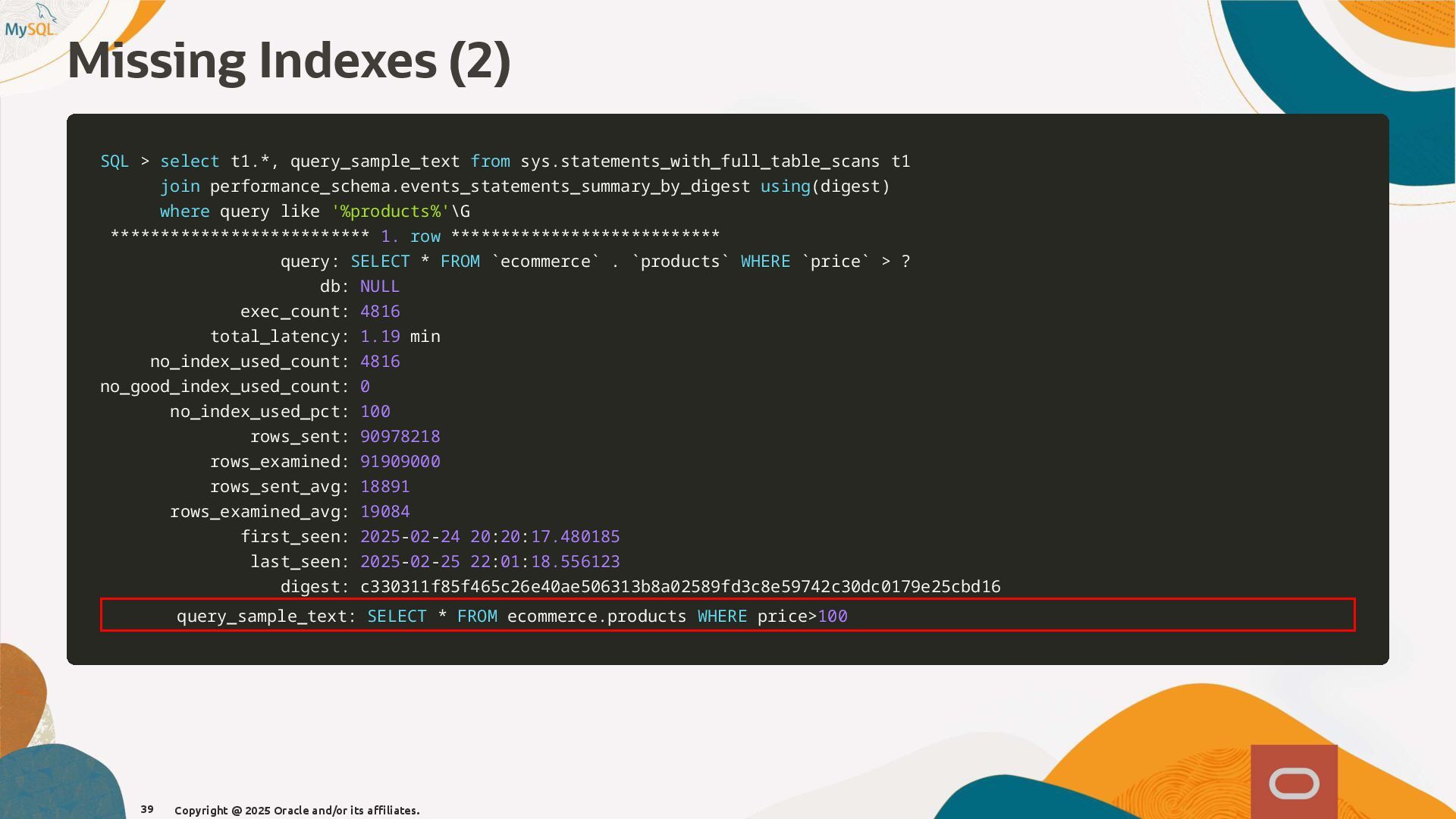Click the exec_count value 4816
Screen dimensions: 1456x819
pos(380,312)
